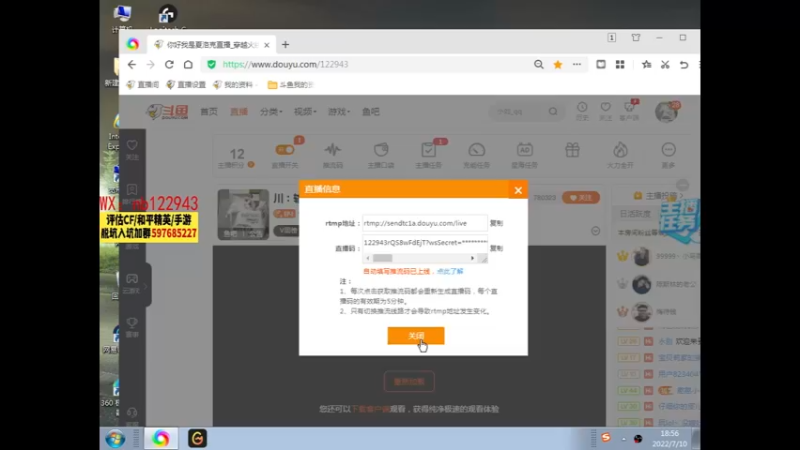
Task: Go to the 首页 nav item
Action: click(x=209, y=112)
